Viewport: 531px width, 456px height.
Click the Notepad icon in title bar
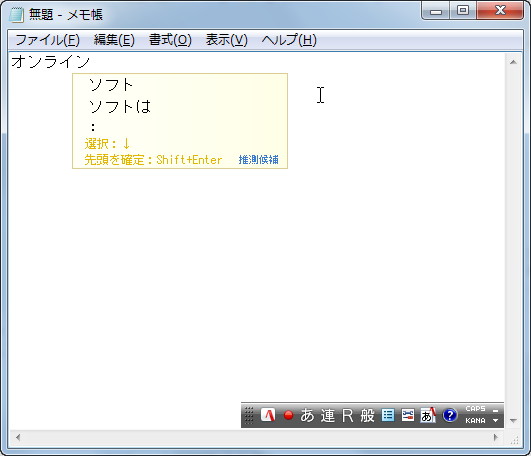(x=16, y=15)
